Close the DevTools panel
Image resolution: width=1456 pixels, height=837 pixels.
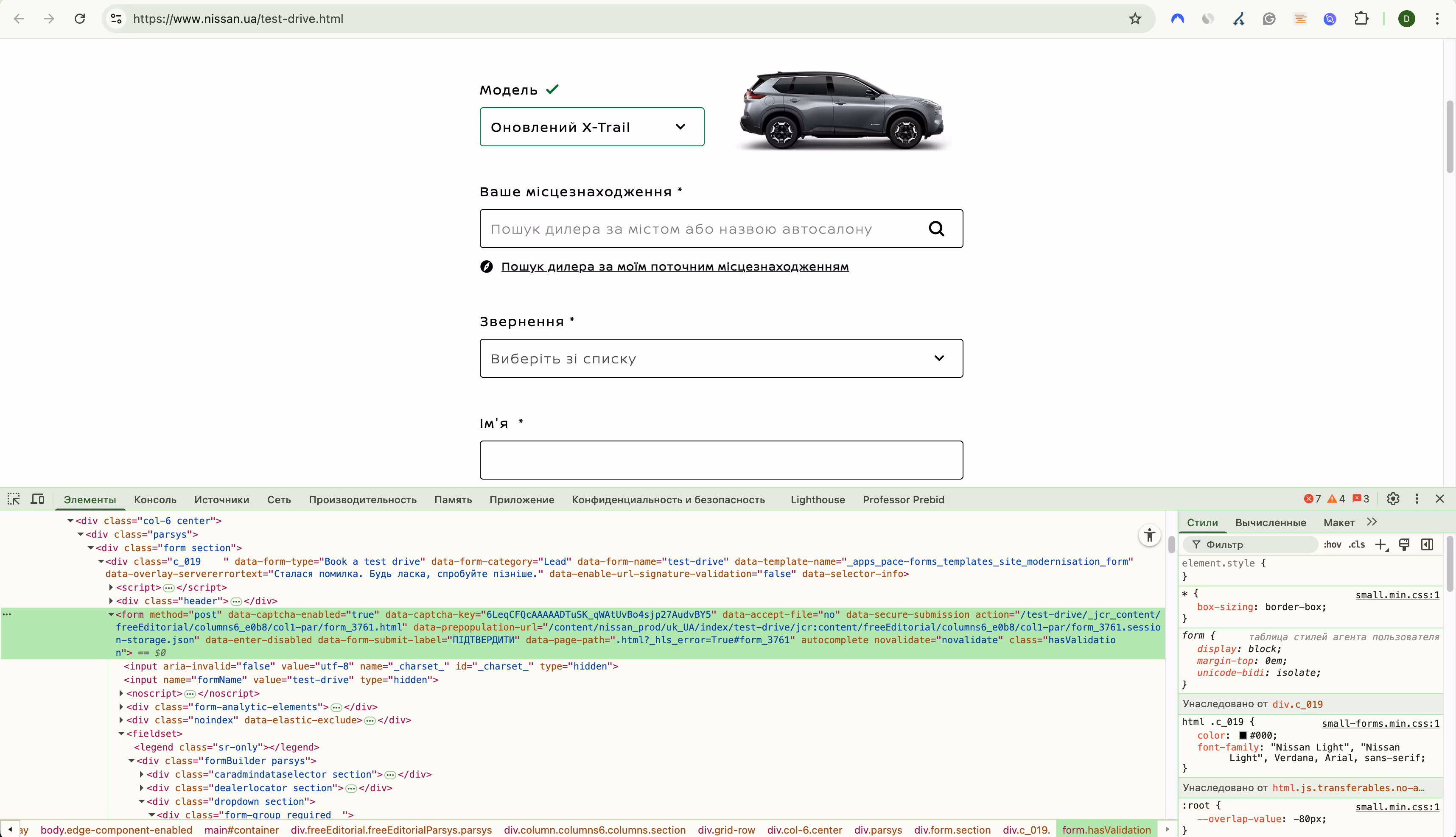pyautogui.click(x=1440, y=499)
